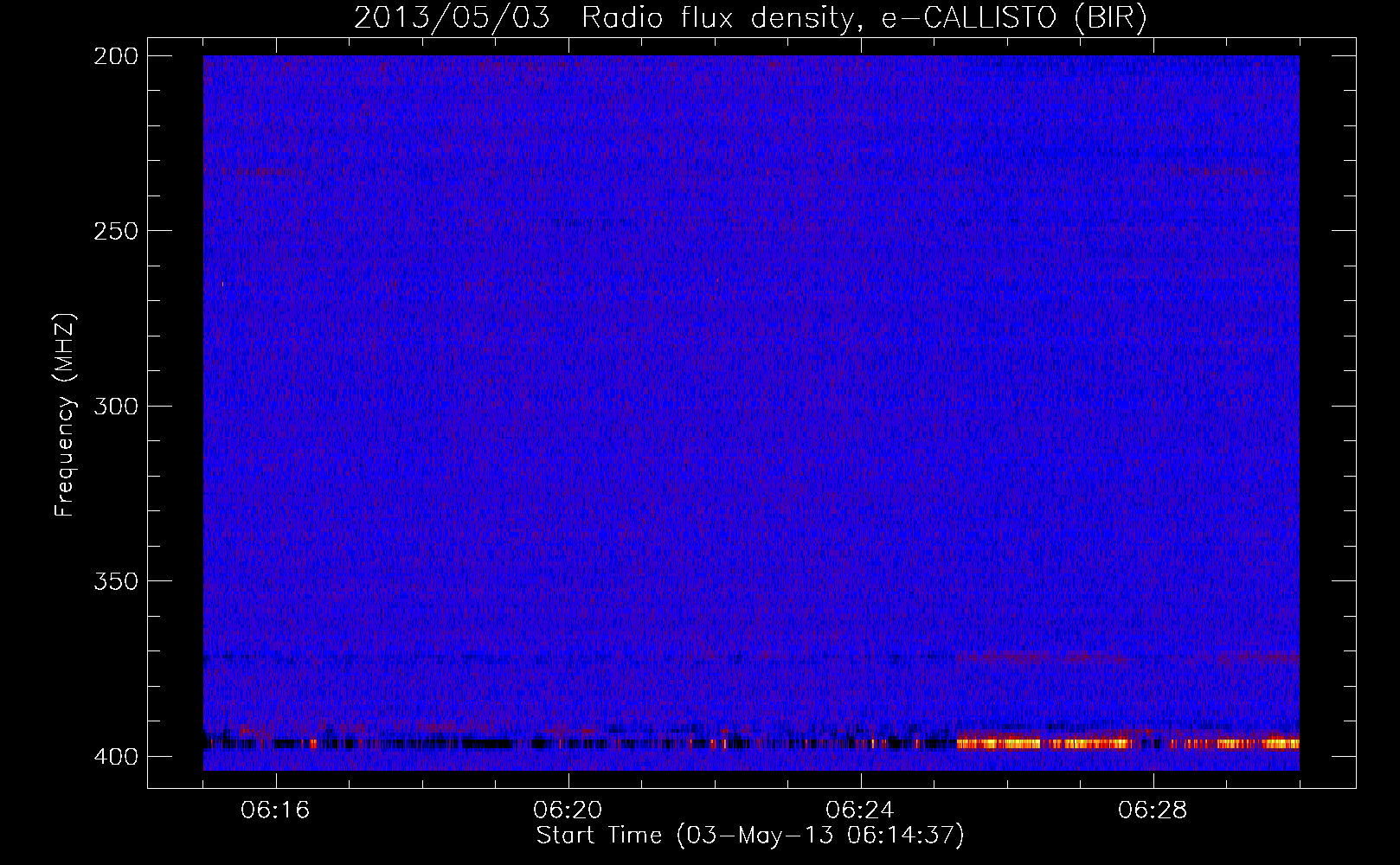Screen dimensions: 1400x865
Task: Click the 06:20 time tick label
Action: [x=568, y=811]
